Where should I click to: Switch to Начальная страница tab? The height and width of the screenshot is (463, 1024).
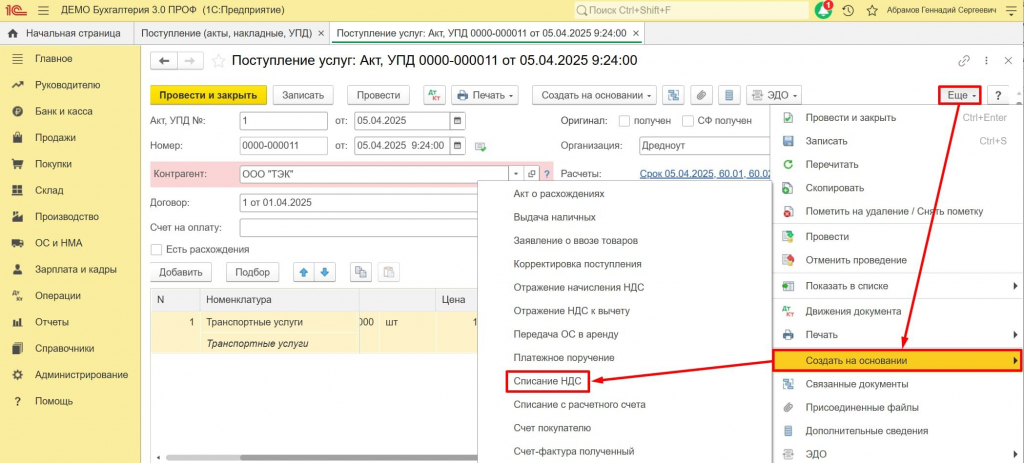[65, 33]
